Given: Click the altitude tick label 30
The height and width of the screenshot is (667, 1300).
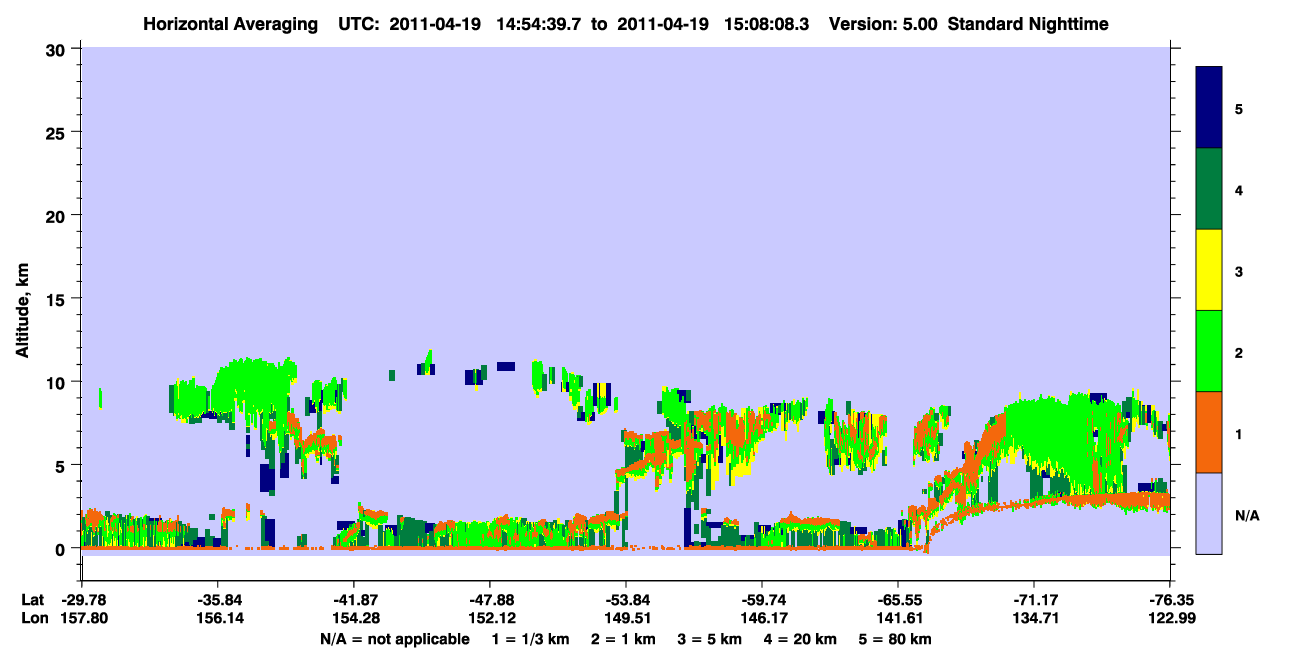Looking at the screenshot, I should pyautogui.click(x=57, y=49).
